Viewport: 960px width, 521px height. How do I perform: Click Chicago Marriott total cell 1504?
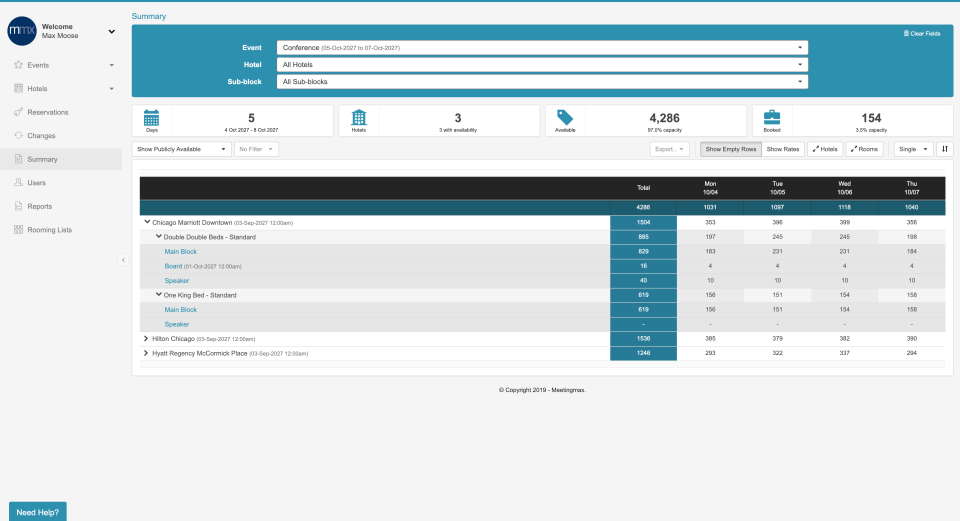tap(643, 223)
